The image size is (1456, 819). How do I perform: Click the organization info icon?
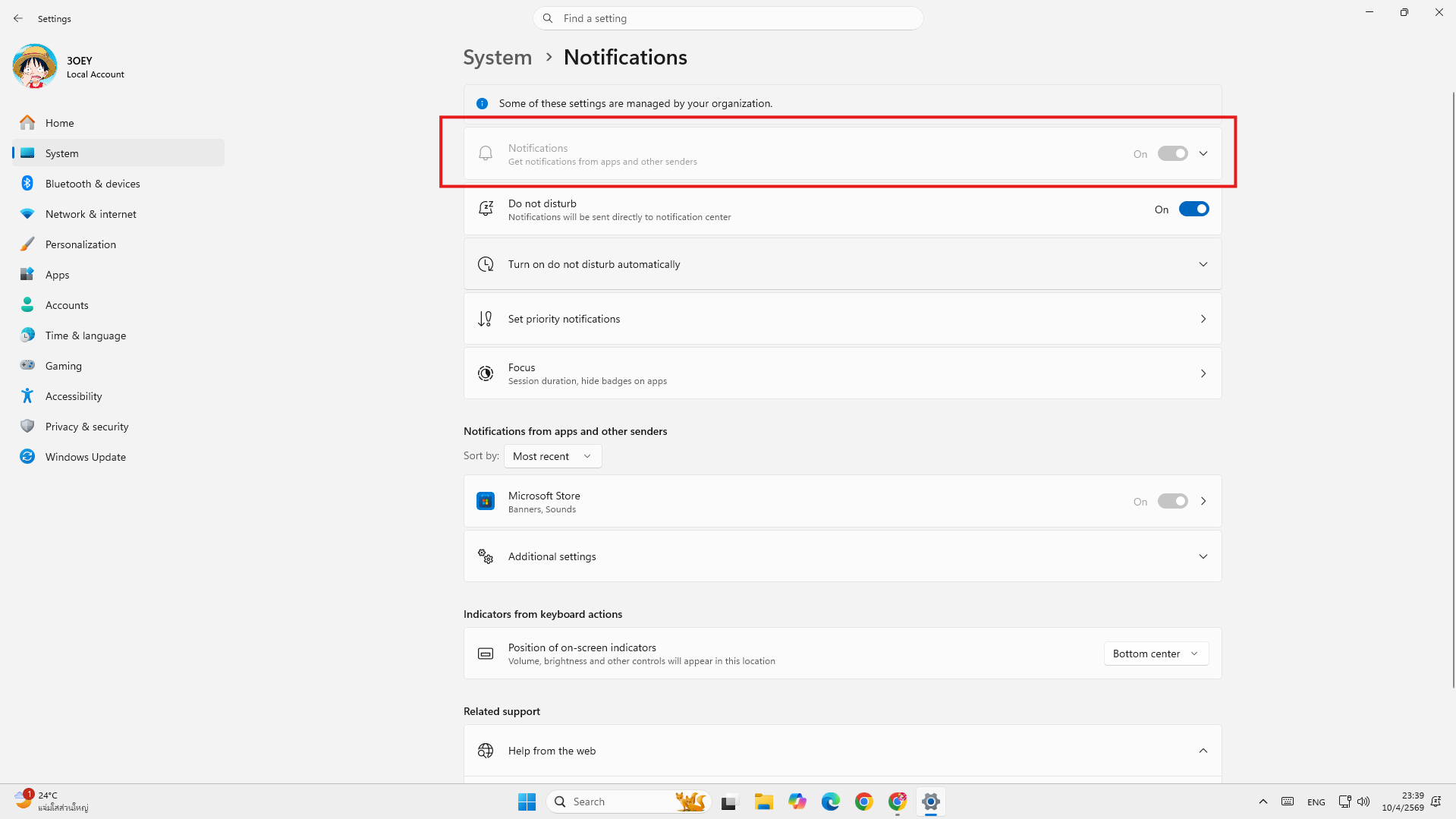point(482,103)
